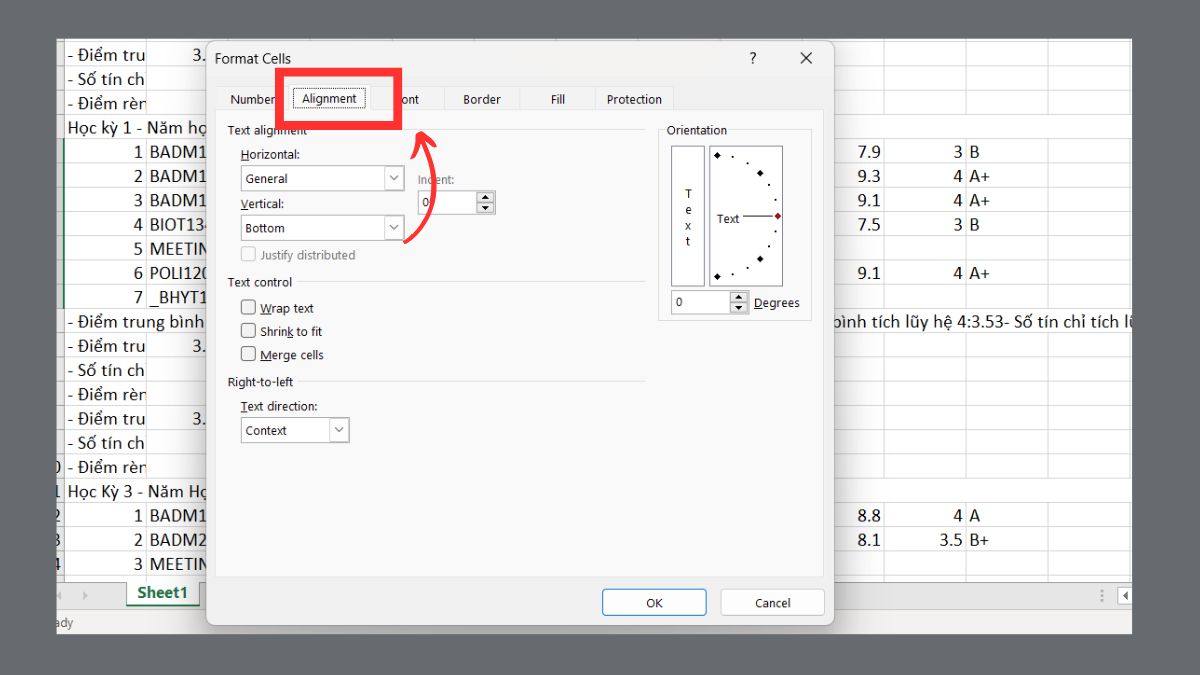Click the Điểm trung bình summary cell
This screenshot has height=675, width=1200.
click(135, 322)
